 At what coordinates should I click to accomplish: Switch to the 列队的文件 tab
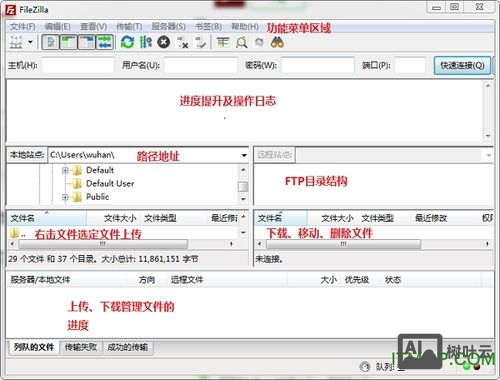click(x=34, y=347)
